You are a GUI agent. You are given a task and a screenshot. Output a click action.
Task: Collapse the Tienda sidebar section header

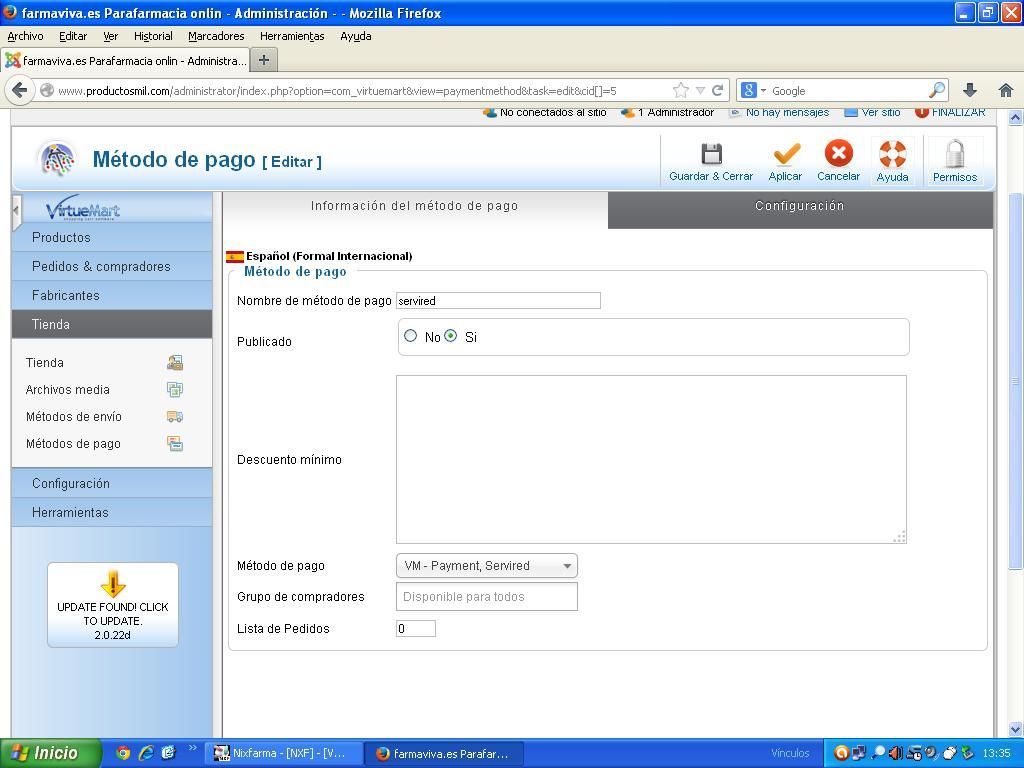(x=112, y=324)
